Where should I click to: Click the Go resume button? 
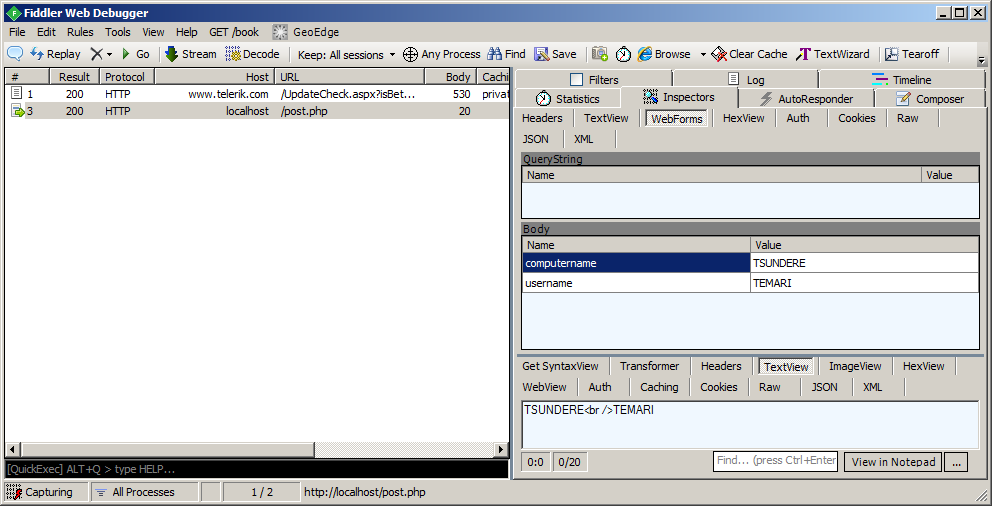coord(135,54)
